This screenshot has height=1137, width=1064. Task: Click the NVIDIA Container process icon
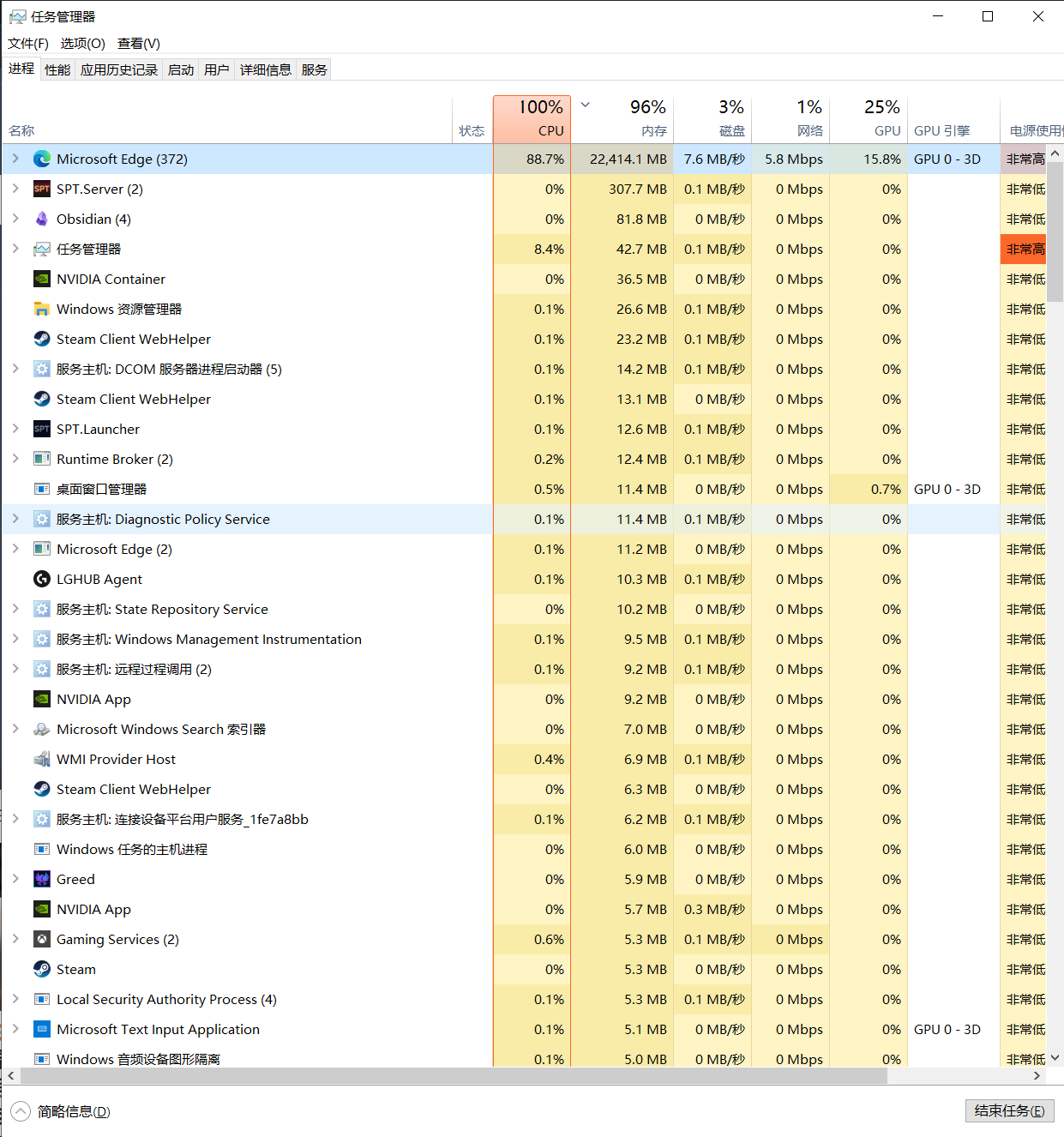[x=42, y=279]
